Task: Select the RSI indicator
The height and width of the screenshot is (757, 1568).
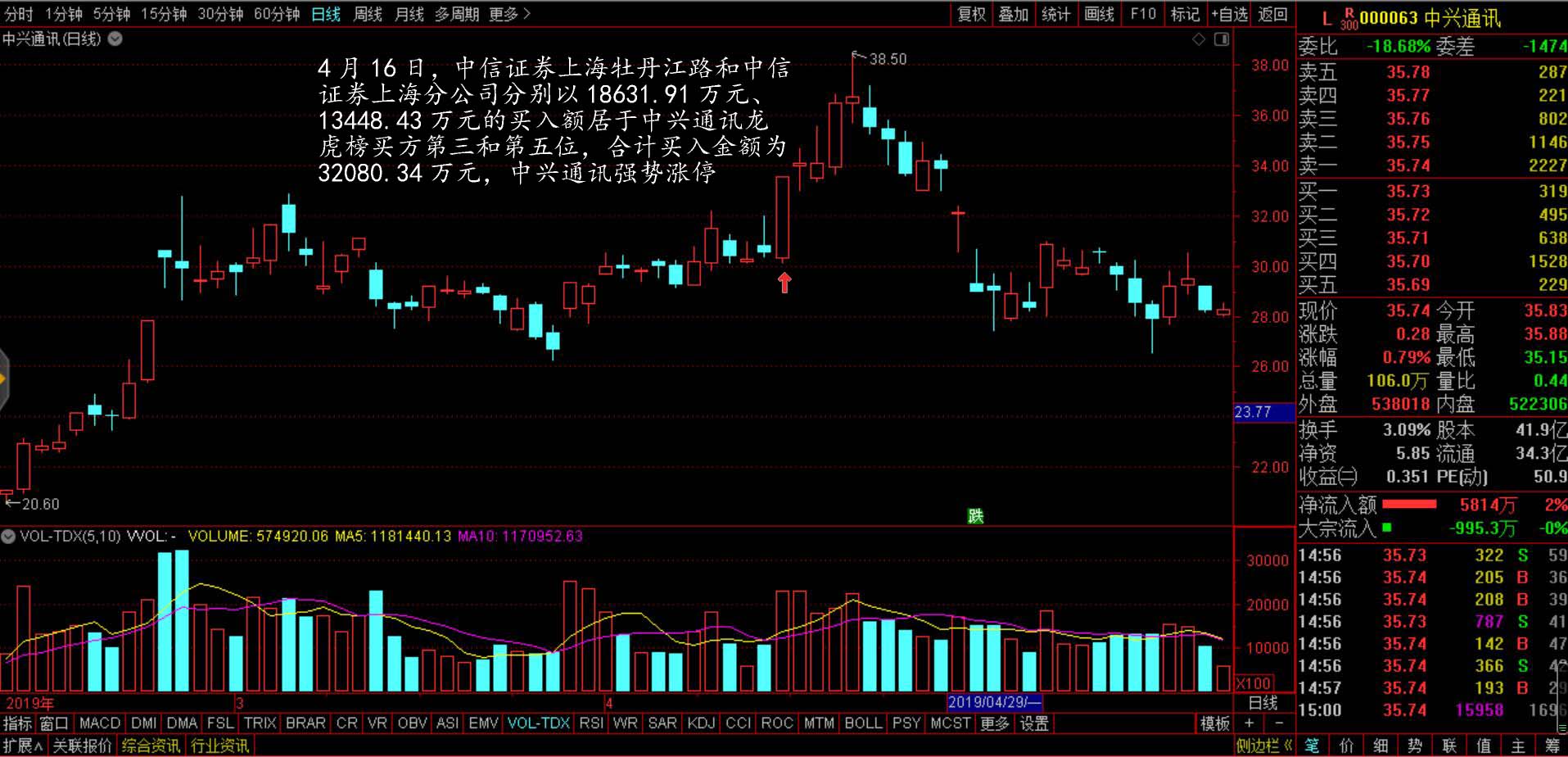Action: pyautogui.click(x=591, y=723)
